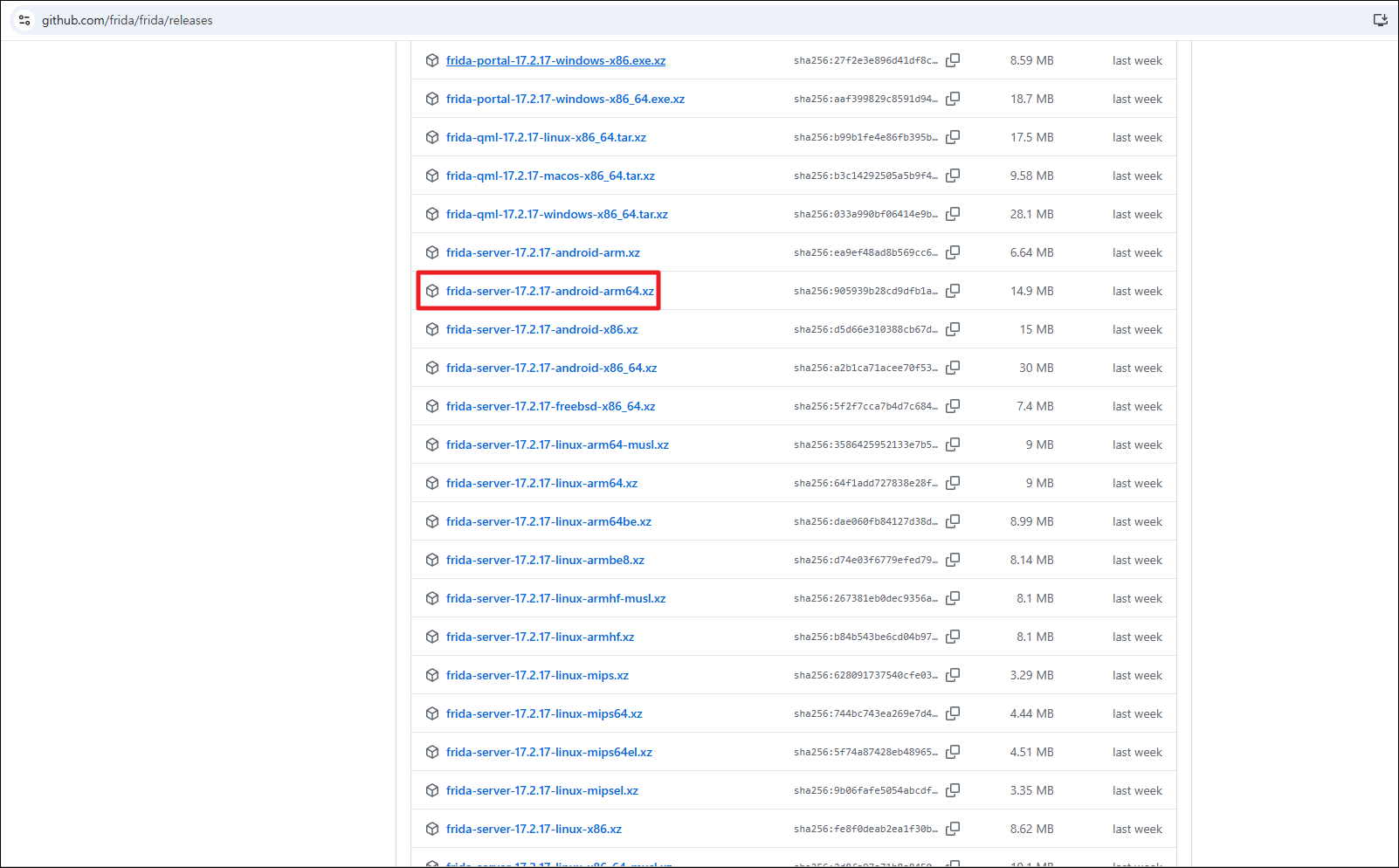Copy sha256 for frida-server freebsd-x86_64.xz
The image size is (1399, 868).
(953, 406)
